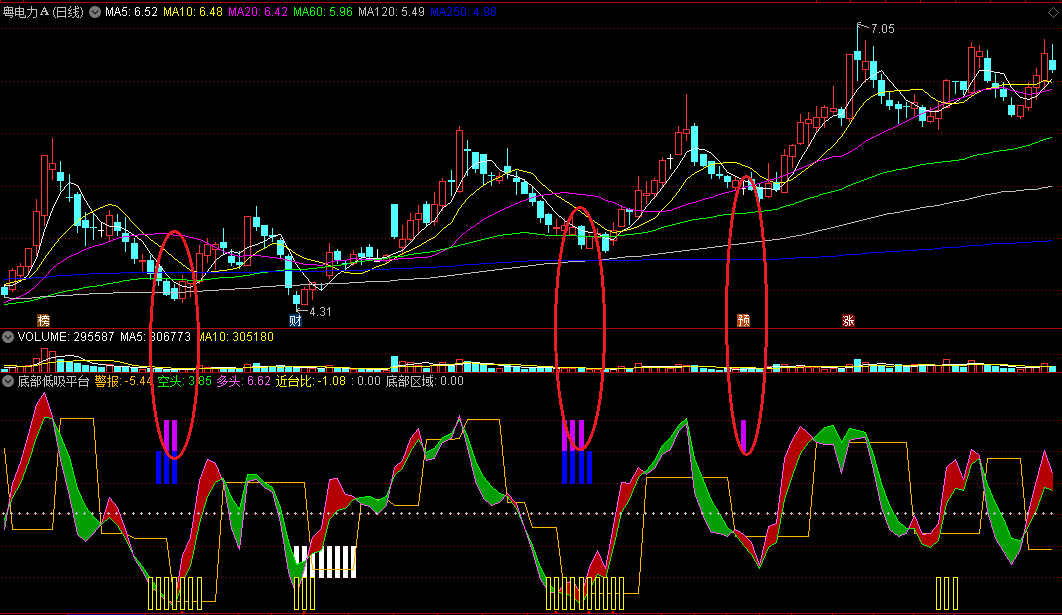1062x615 pixels.
Task: Select the volume MA5: 306773 label
Action: point(155,337)
